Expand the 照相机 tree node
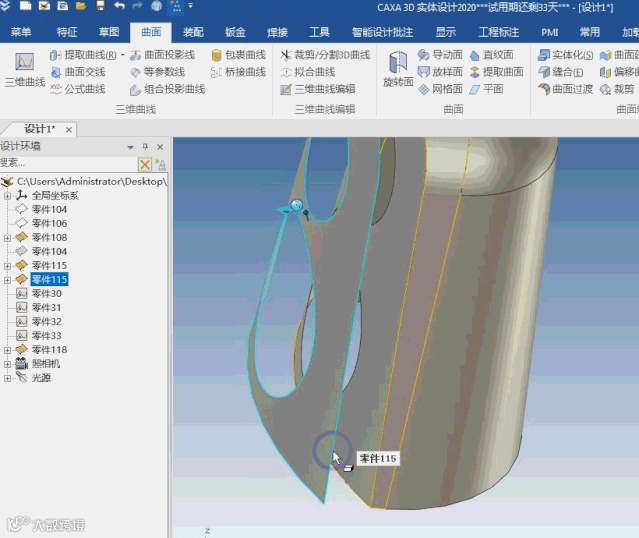The width and height of the screenshot is (639, 538). coord(7,364)
